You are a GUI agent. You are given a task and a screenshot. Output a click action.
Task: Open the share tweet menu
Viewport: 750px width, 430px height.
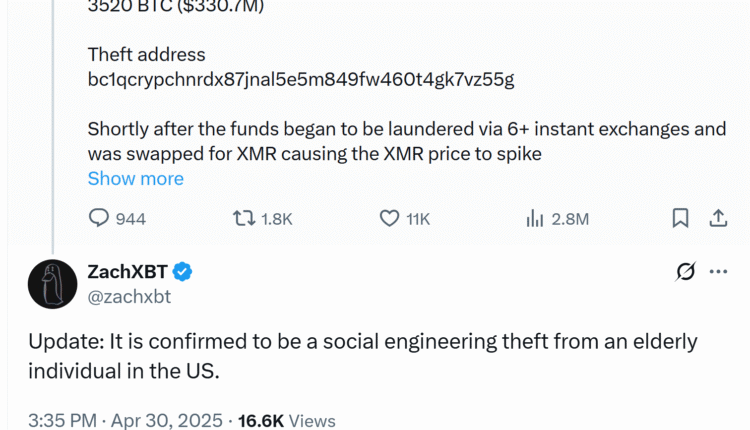tap(717, 218)
